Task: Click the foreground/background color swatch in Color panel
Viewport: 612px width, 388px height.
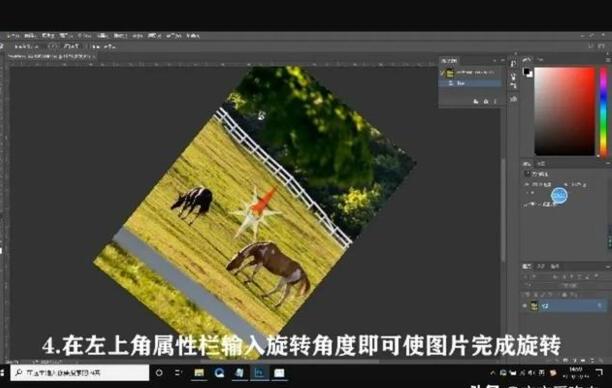Action: (x=528, y=73)
